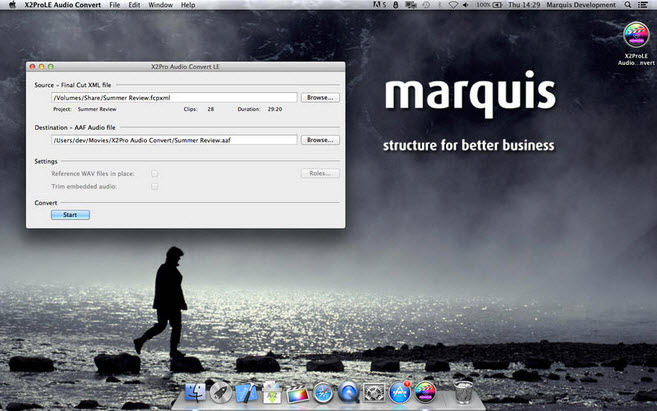The image size is (657, 411).
Task: Toggle Trim embedded audio checkbox
Action: (155, 186)
